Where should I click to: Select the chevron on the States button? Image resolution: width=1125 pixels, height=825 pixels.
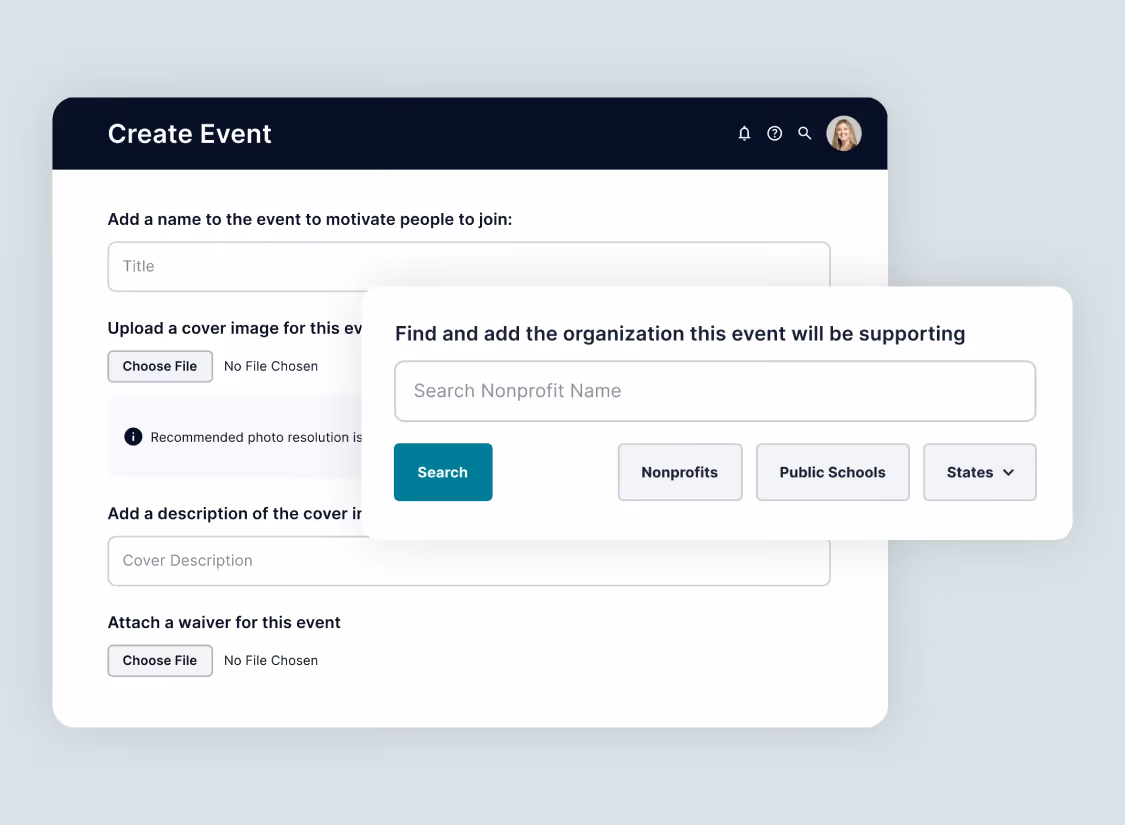[1009, 472]
